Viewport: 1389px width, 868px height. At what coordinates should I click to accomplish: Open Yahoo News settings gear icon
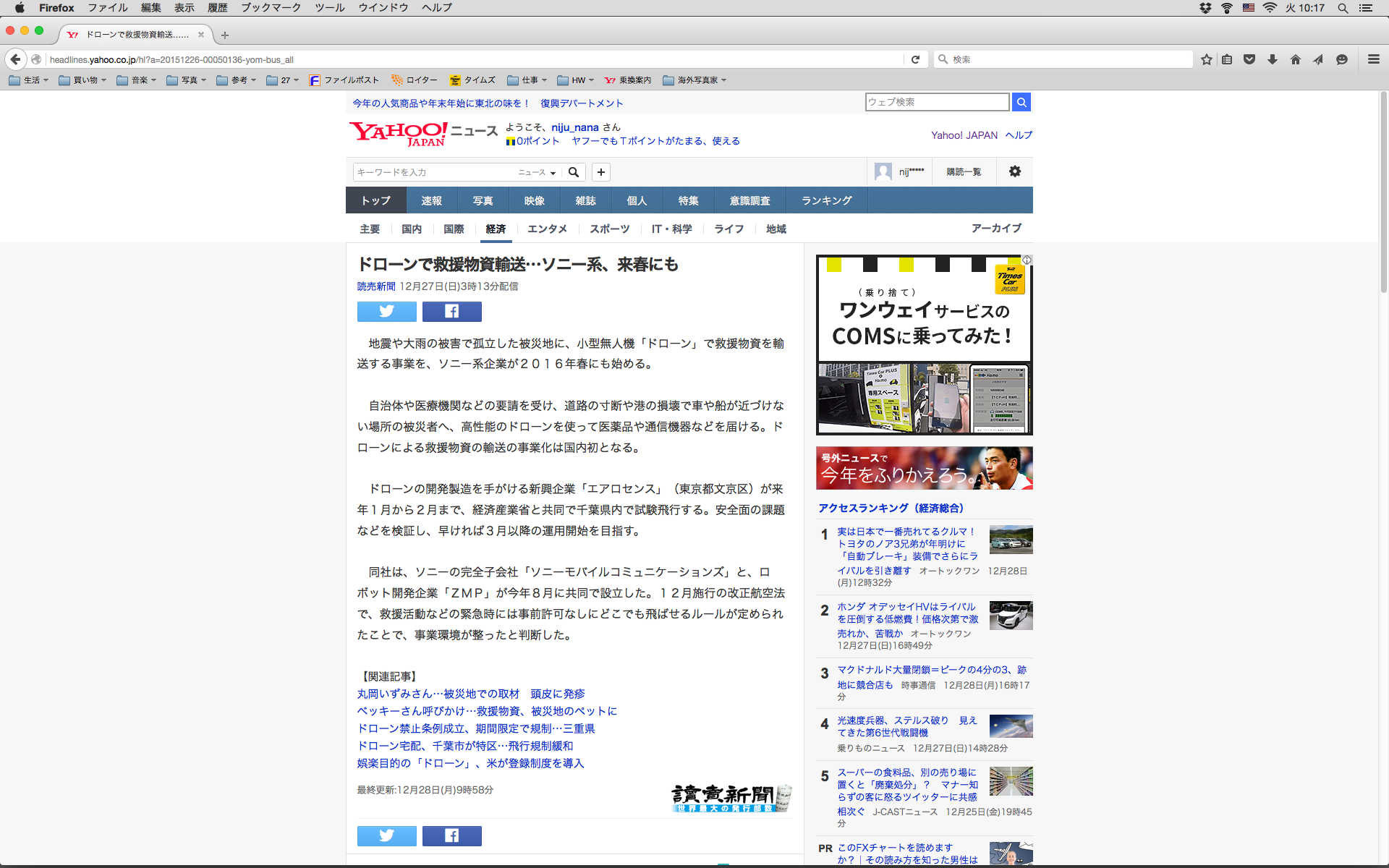(1014, 171)
